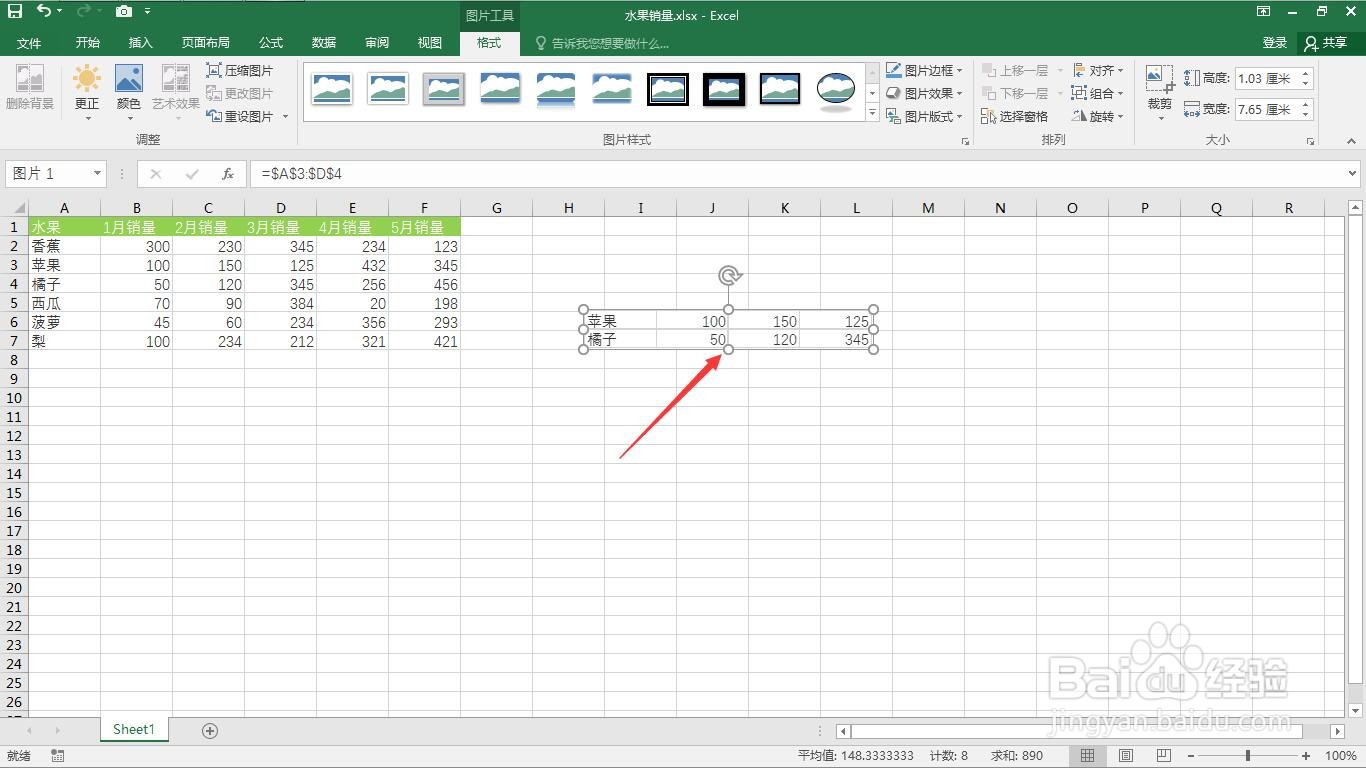Select row 10 header
Viewport: 1366px width, 768px height.
14,398
